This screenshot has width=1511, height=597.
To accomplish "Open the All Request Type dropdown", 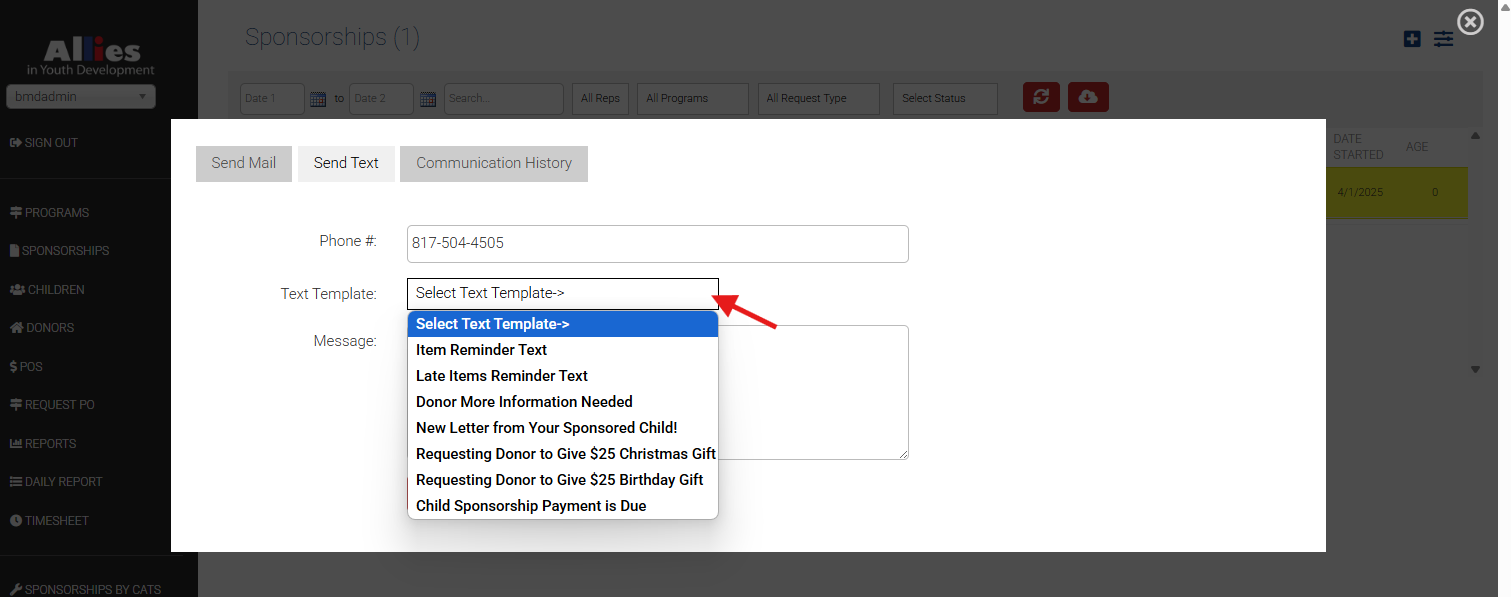I will [x=819, y=99].
